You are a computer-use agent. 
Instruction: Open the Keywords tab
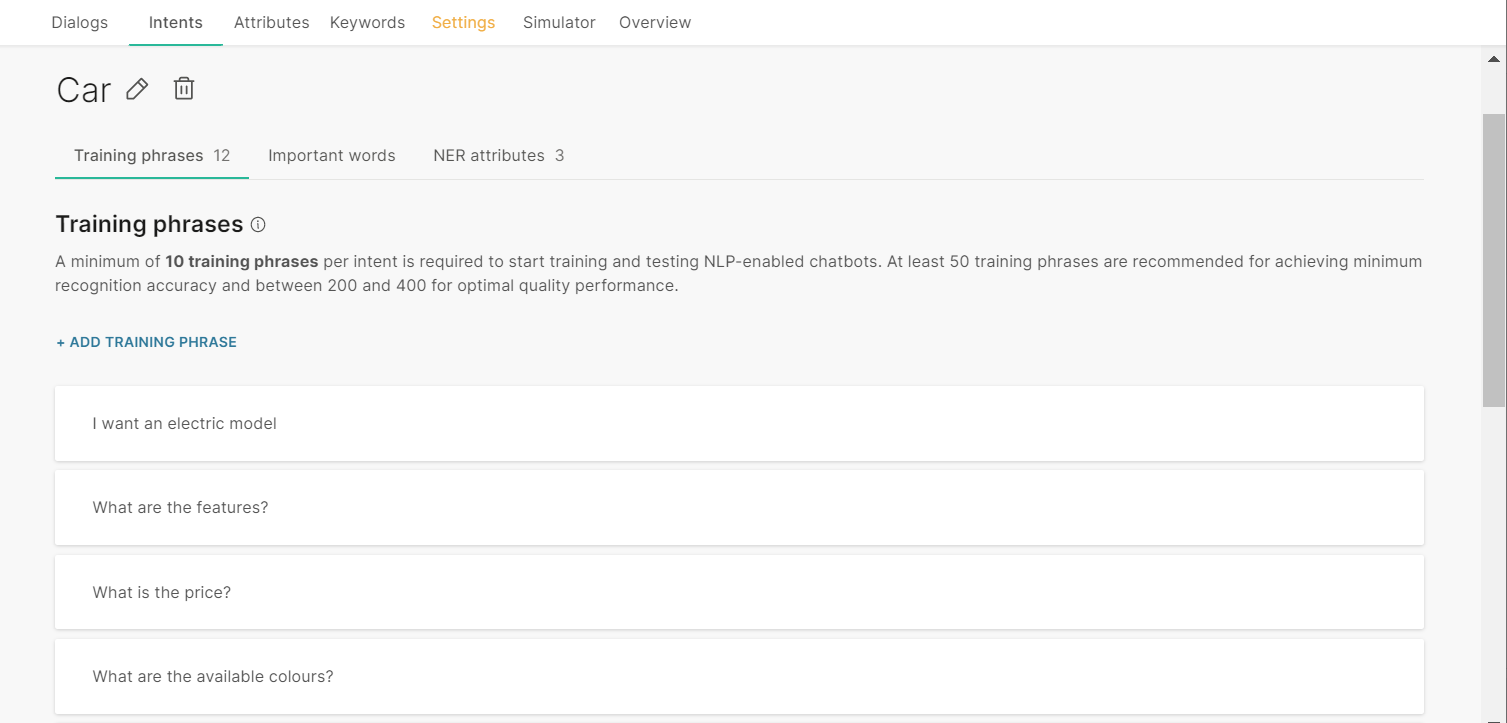pyautogui.click(x=367, y=22)
